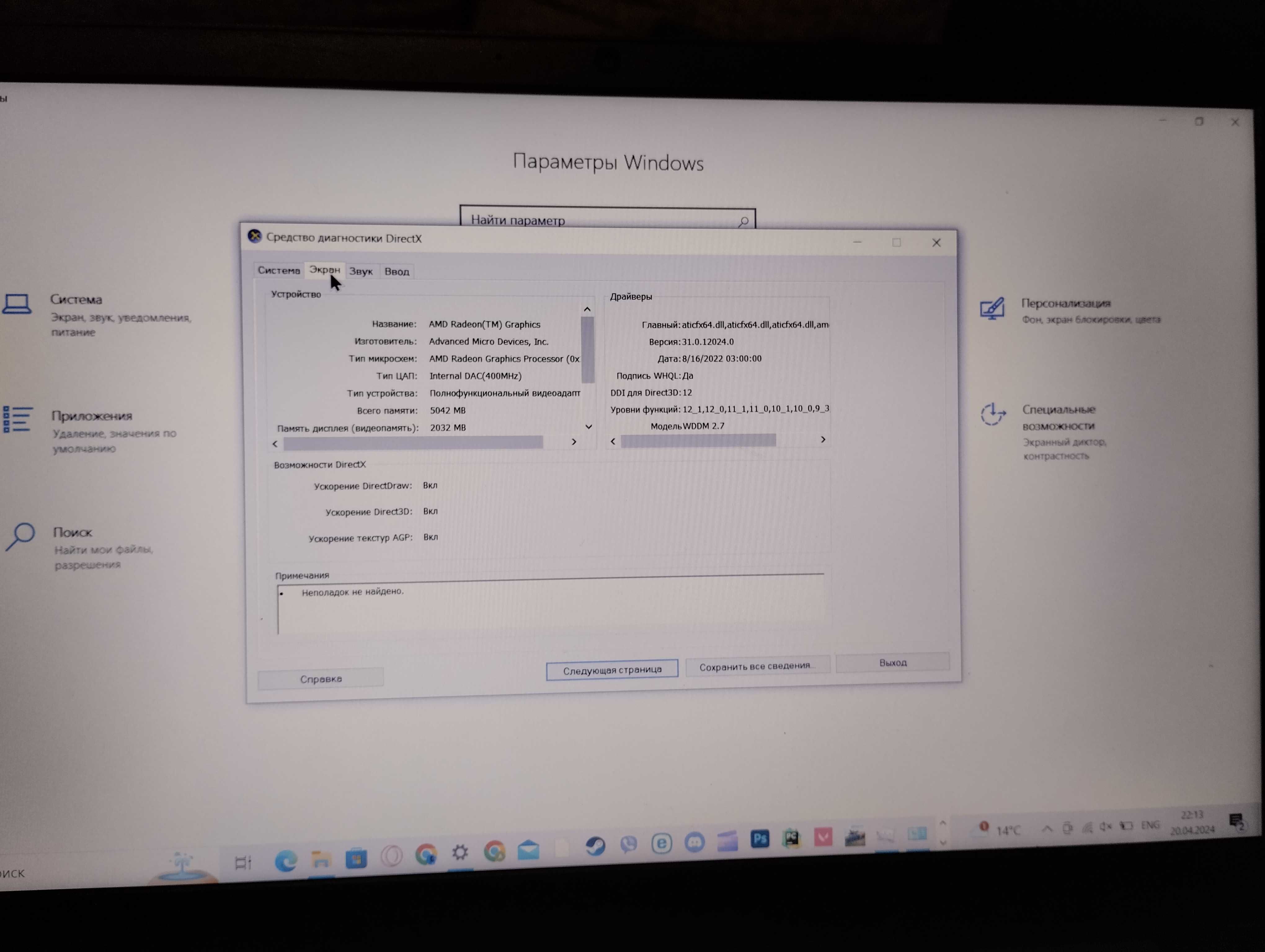Open the Приложения settings category
This screenshot has width=1265, height=952.
coord(91,416)
